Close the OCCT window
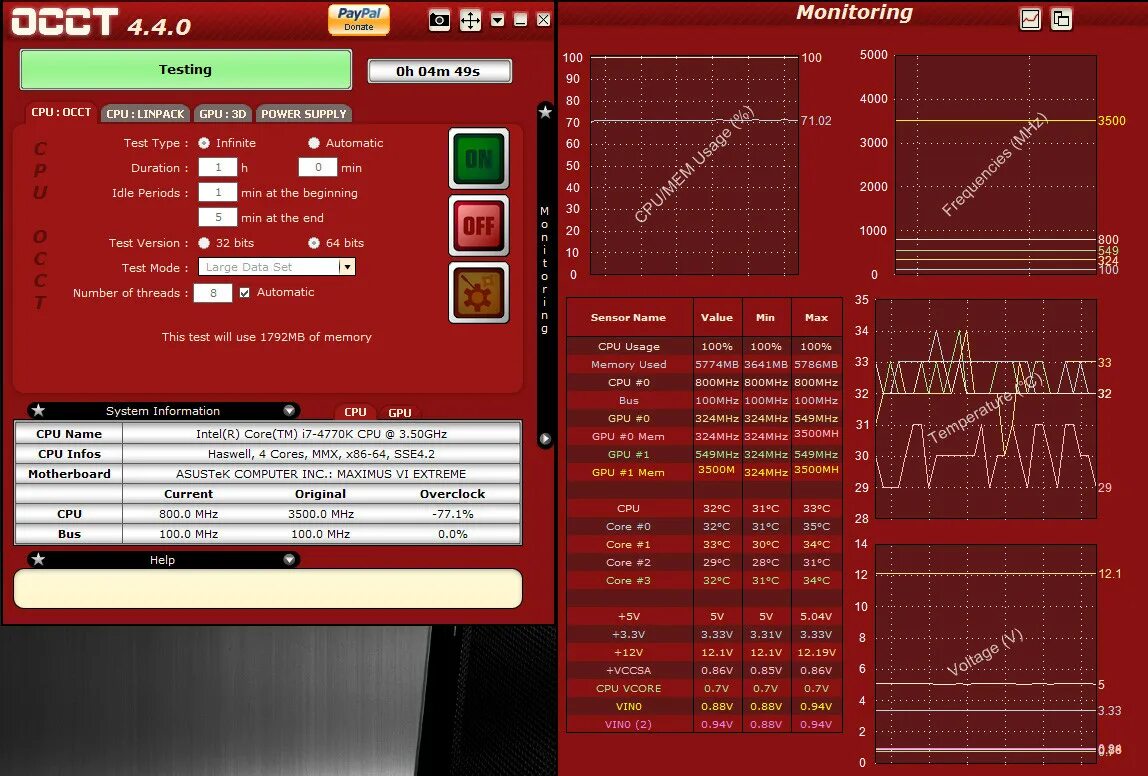Viewport: 1148px width, 776px height. click(543, 20)
